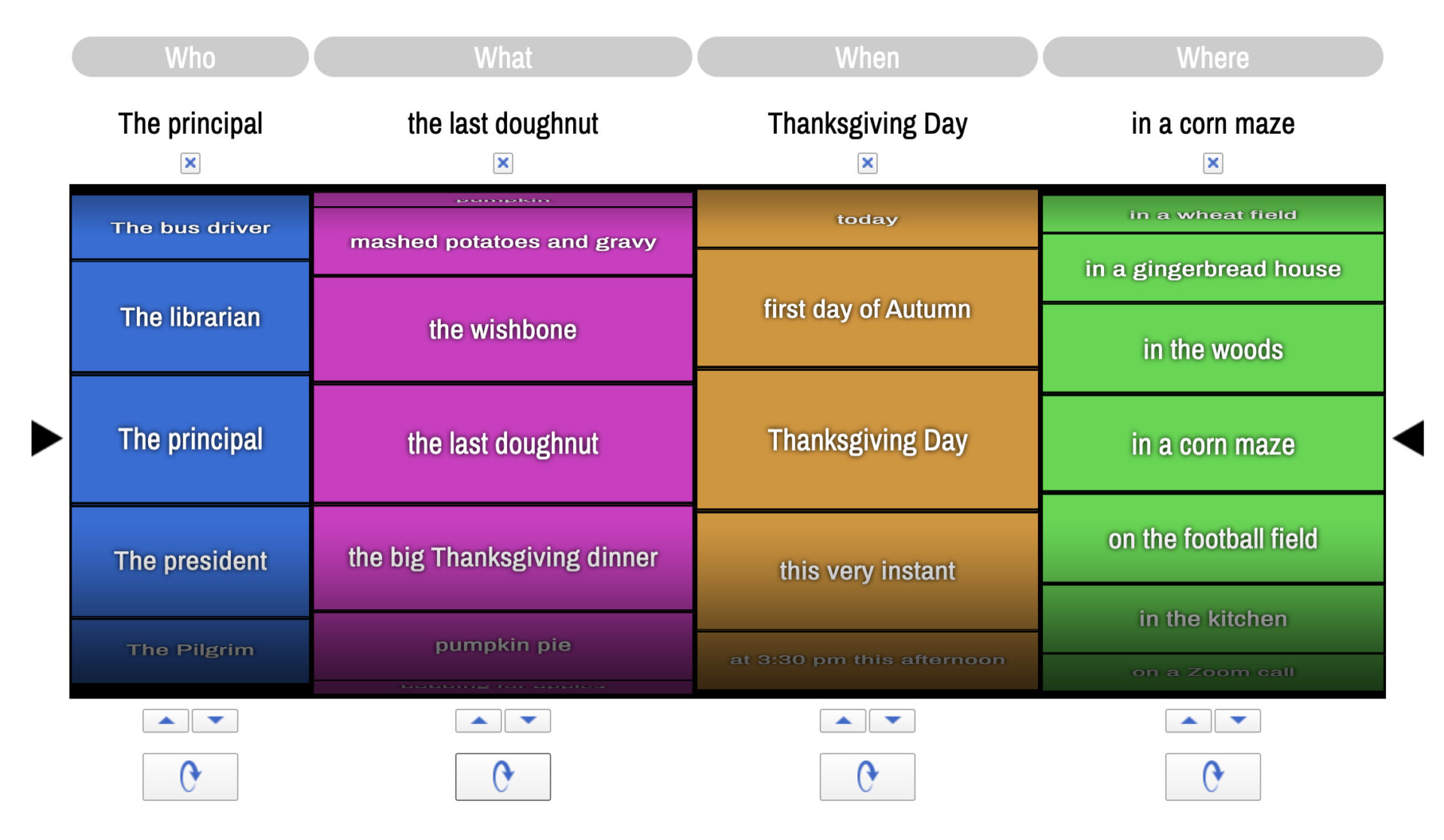This screenshot has width=1444, height=840.
Task: Click 'The librarian' in the Who wheel
Action: (190, 317)
